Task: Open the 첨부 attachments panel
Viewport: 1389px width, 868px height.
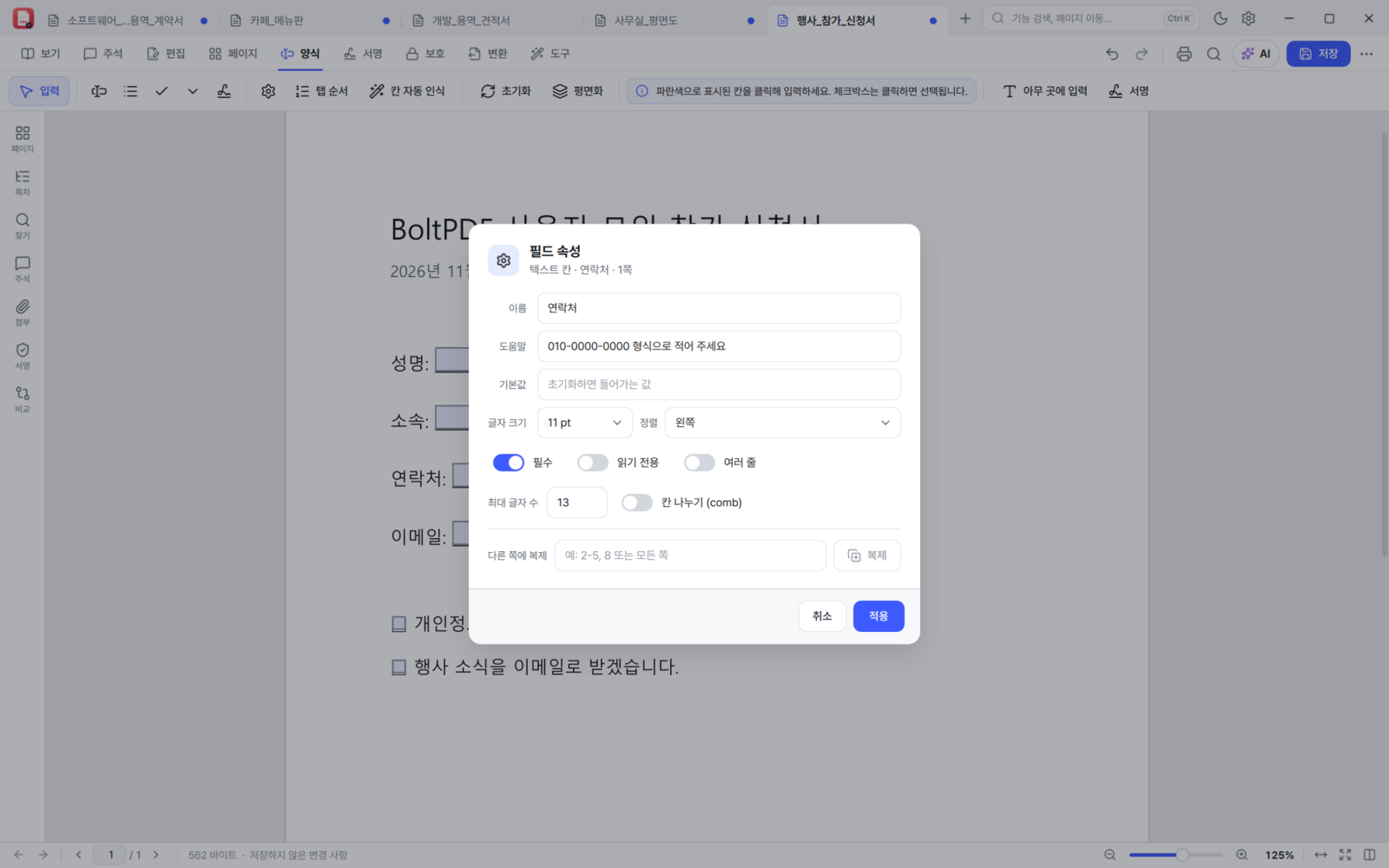Action: click(x=23, y=312)
